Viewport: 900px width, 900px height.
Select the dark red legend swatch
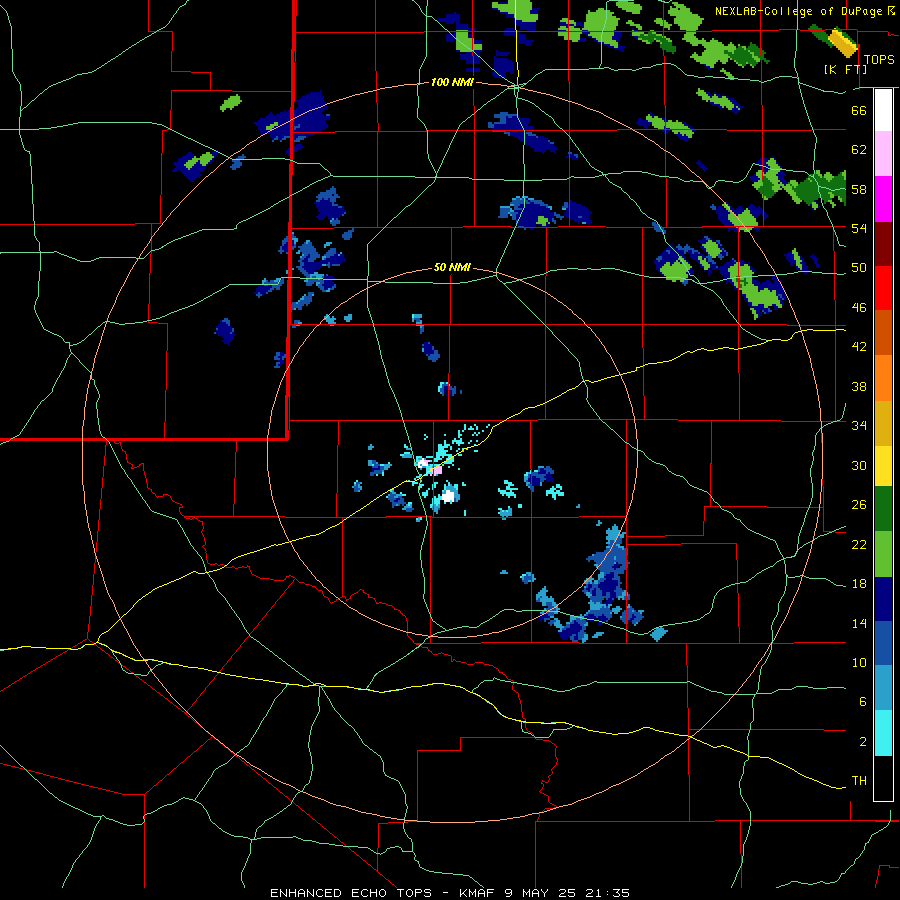coord(883,244)
